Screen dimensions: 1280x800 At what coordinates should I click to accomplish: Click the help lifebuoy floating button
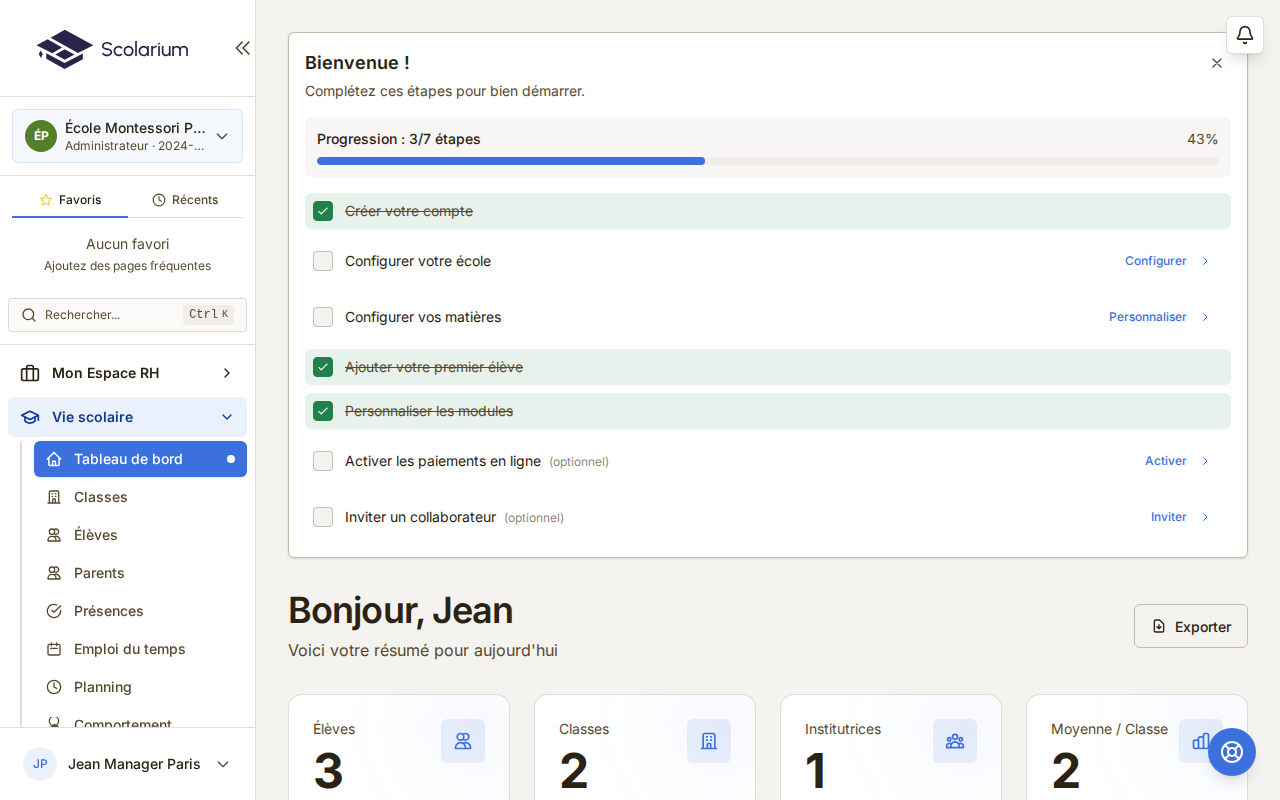click(x=1232, y=752)
